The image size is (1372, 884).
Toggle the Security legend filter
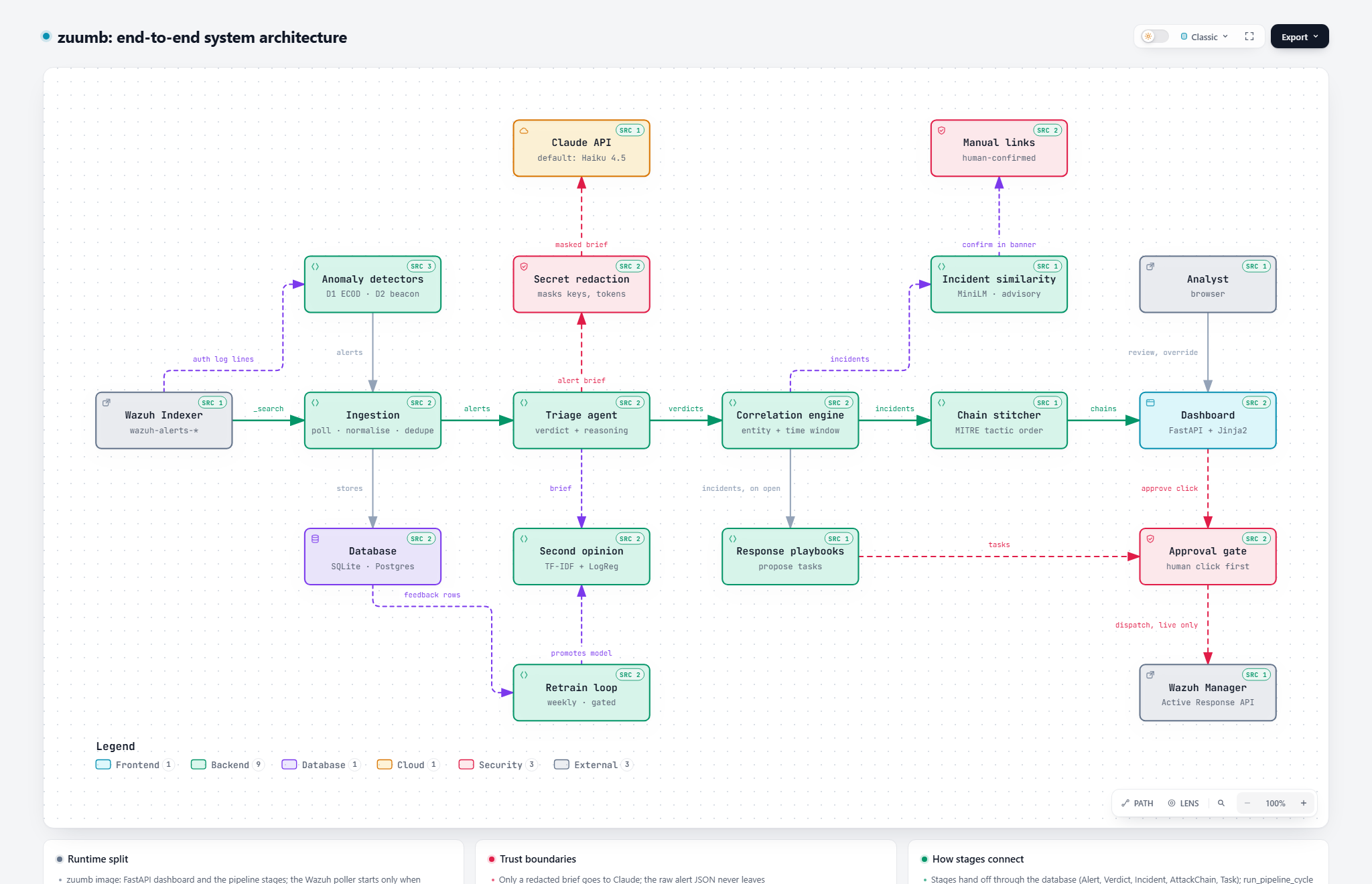498,765
